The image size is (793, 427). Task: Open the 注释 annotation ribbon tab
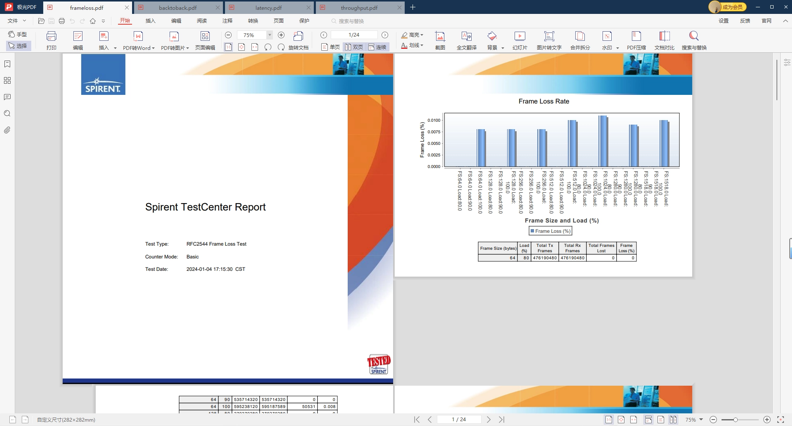pos(228,21)
